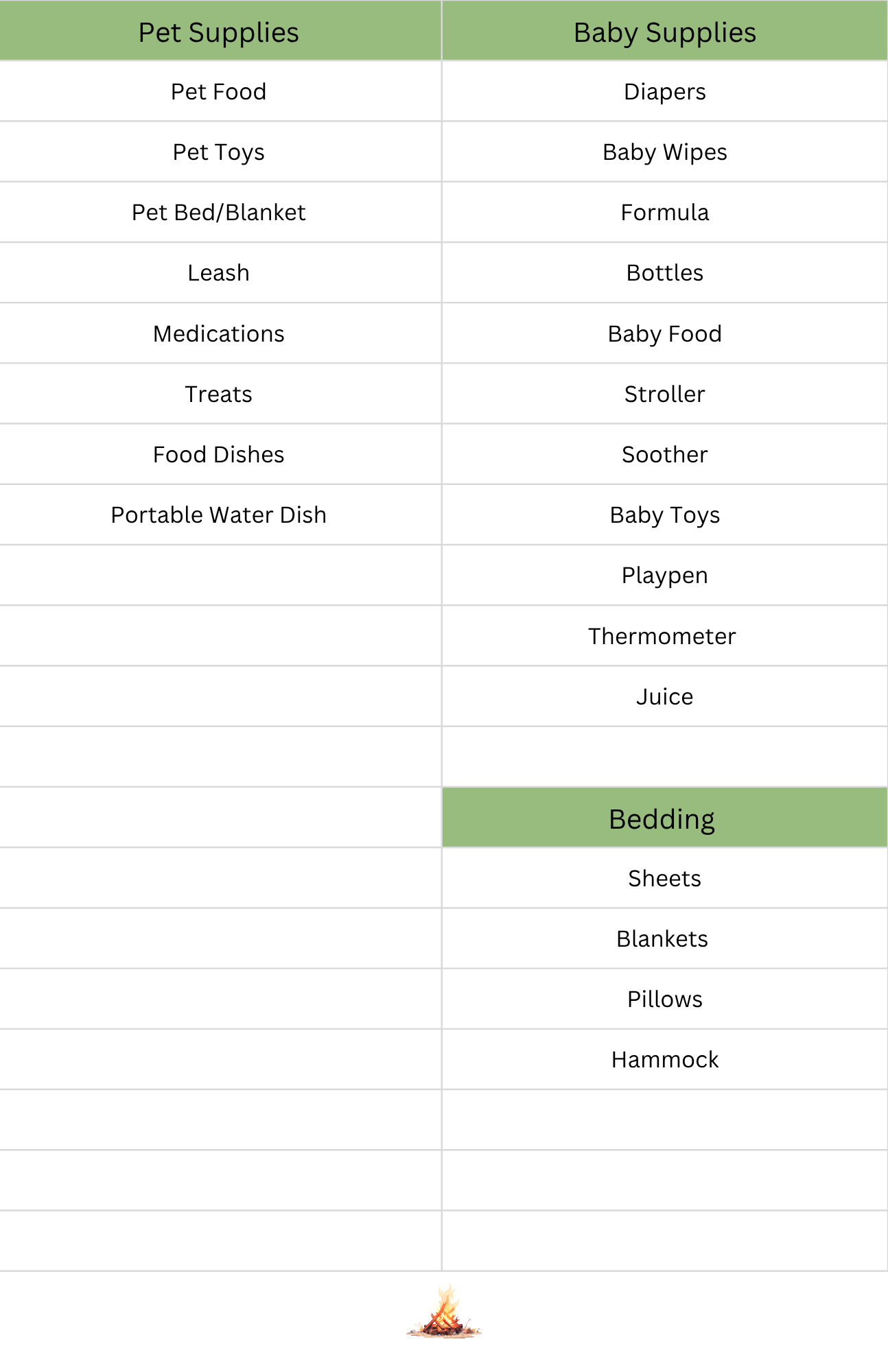Screen dimensions: 888x1372
Task: Click the Formula row
Action: coord(665,212)
